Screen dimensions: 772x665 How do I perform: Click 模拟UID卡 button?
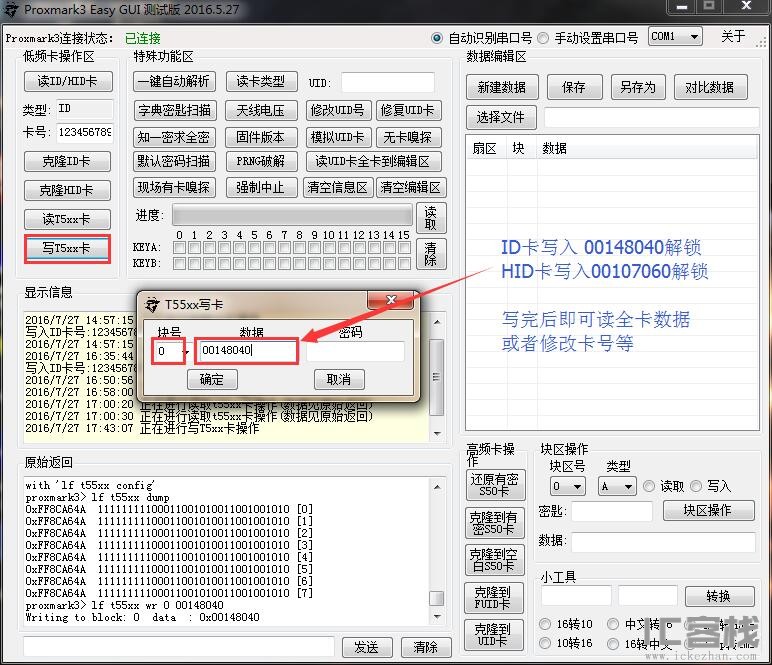(x=338, y=137)
